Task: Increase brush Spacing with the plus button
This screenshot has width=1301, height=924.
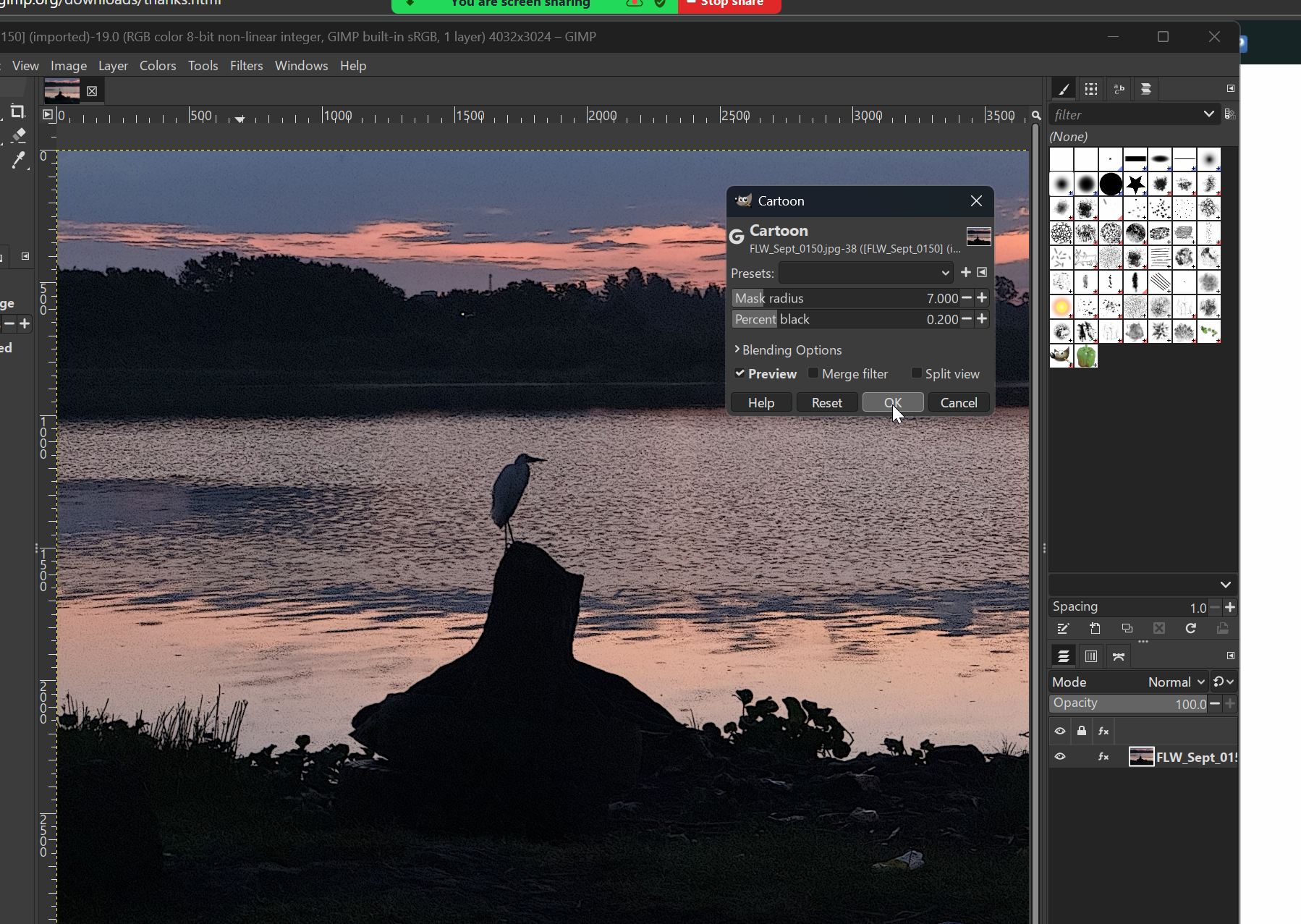Action: point(1229,607)
